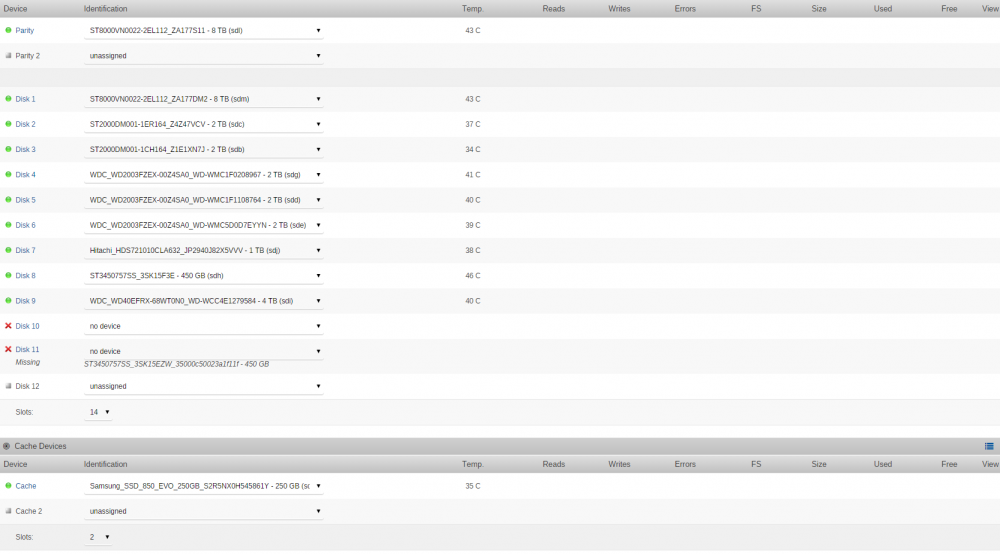Open the Disk 6 link
The image size is (1000, 554).
click(x=26, y=225)
